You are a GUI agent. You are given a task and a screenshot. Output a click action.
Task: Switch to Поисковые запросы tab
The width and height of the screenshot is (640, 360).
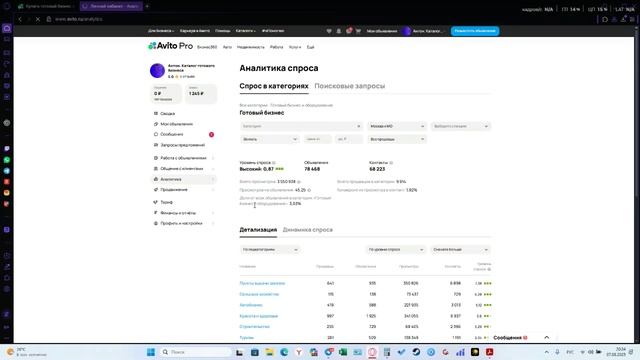pyautogui.click(x=350, y=86)
